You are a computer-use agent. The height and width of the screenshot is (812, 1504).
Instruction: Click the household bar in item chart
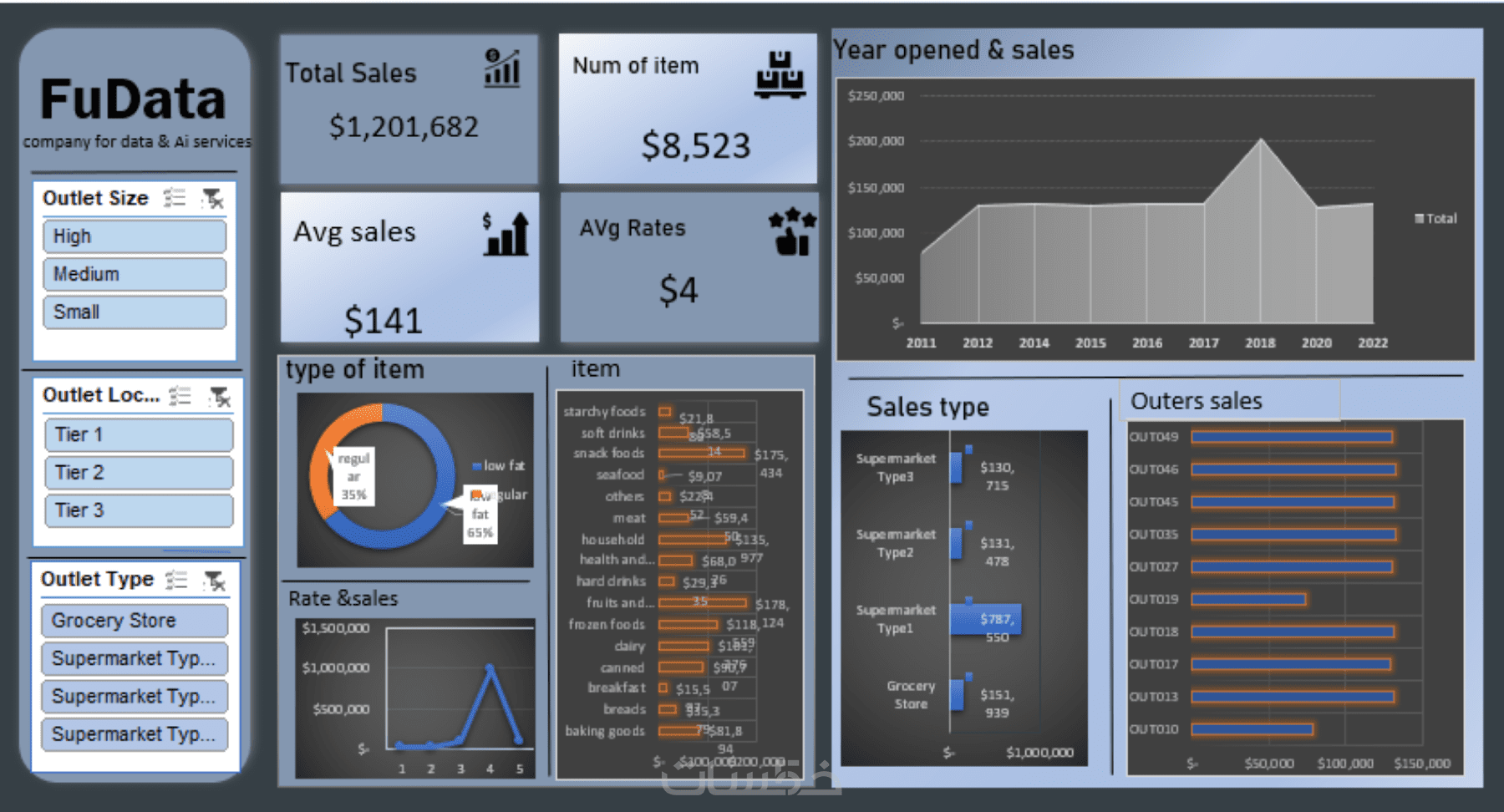[x=693, y=540]
